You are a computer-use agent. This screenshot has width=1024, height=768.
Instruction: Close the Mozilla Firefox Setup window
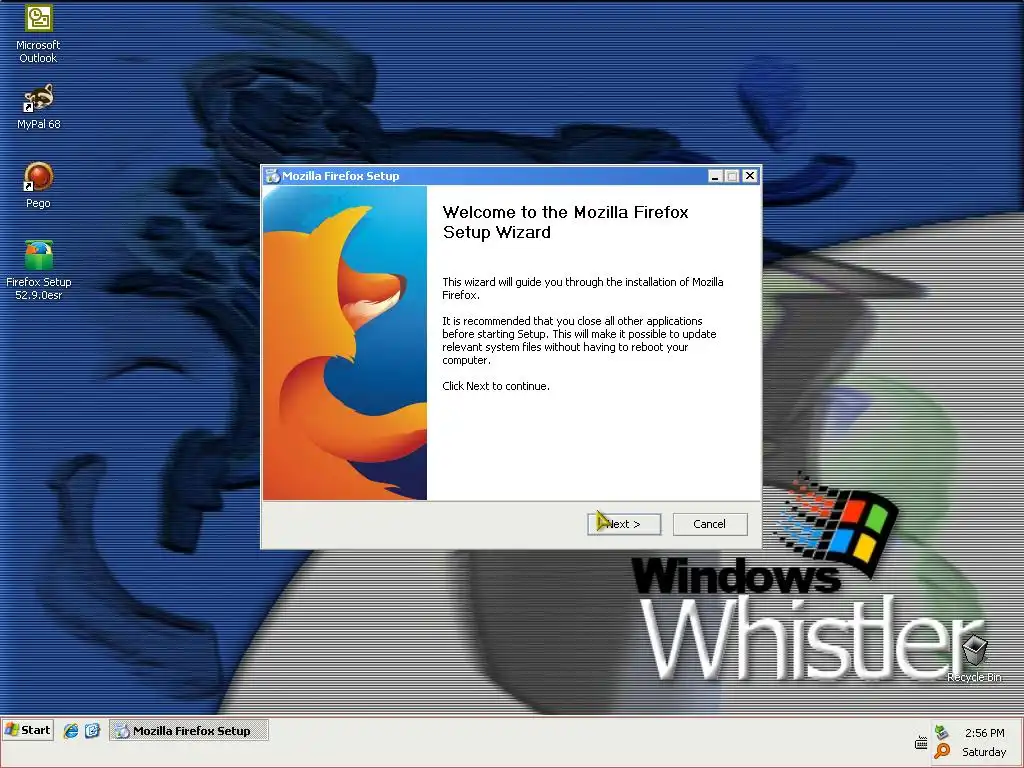point(750,176)
